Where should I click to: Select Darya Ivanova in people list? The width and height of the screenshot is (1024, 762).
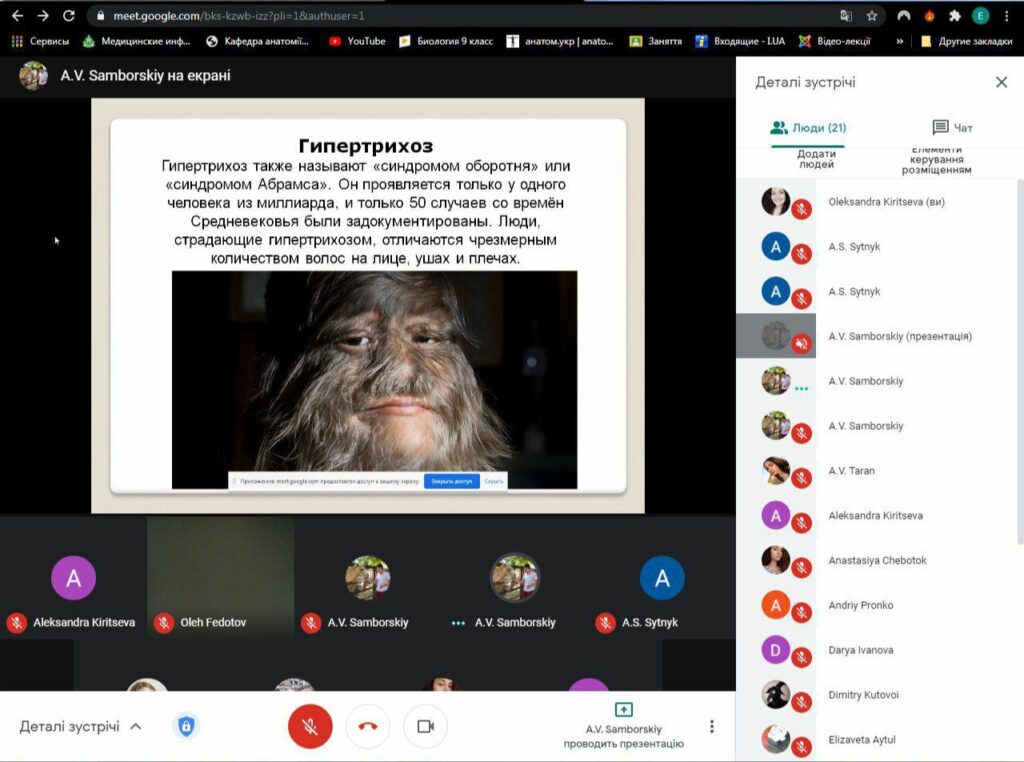[879, 650]
